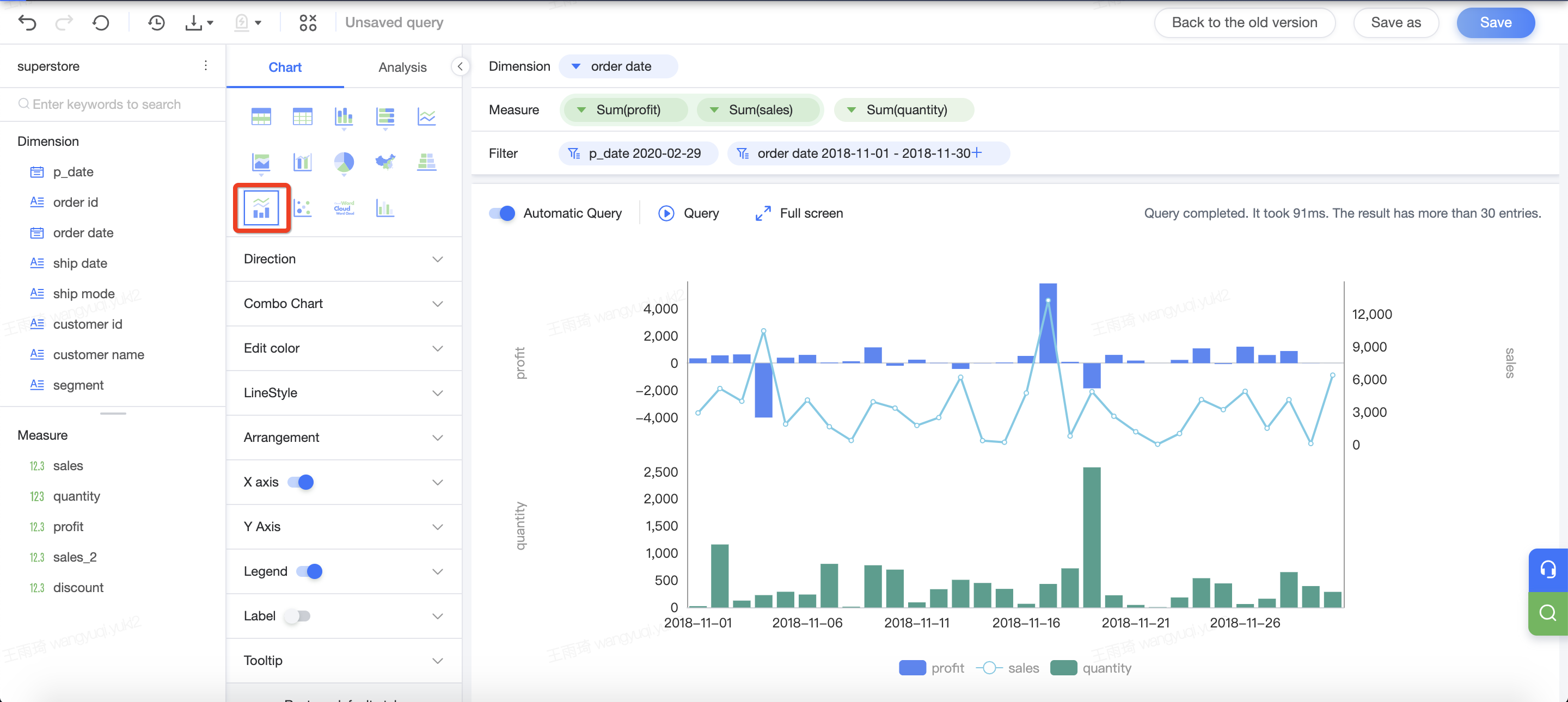Image resolution: width=1568 pixels, height=702 pixels.
Task: Click the headset support icon
Action: 1547,569
